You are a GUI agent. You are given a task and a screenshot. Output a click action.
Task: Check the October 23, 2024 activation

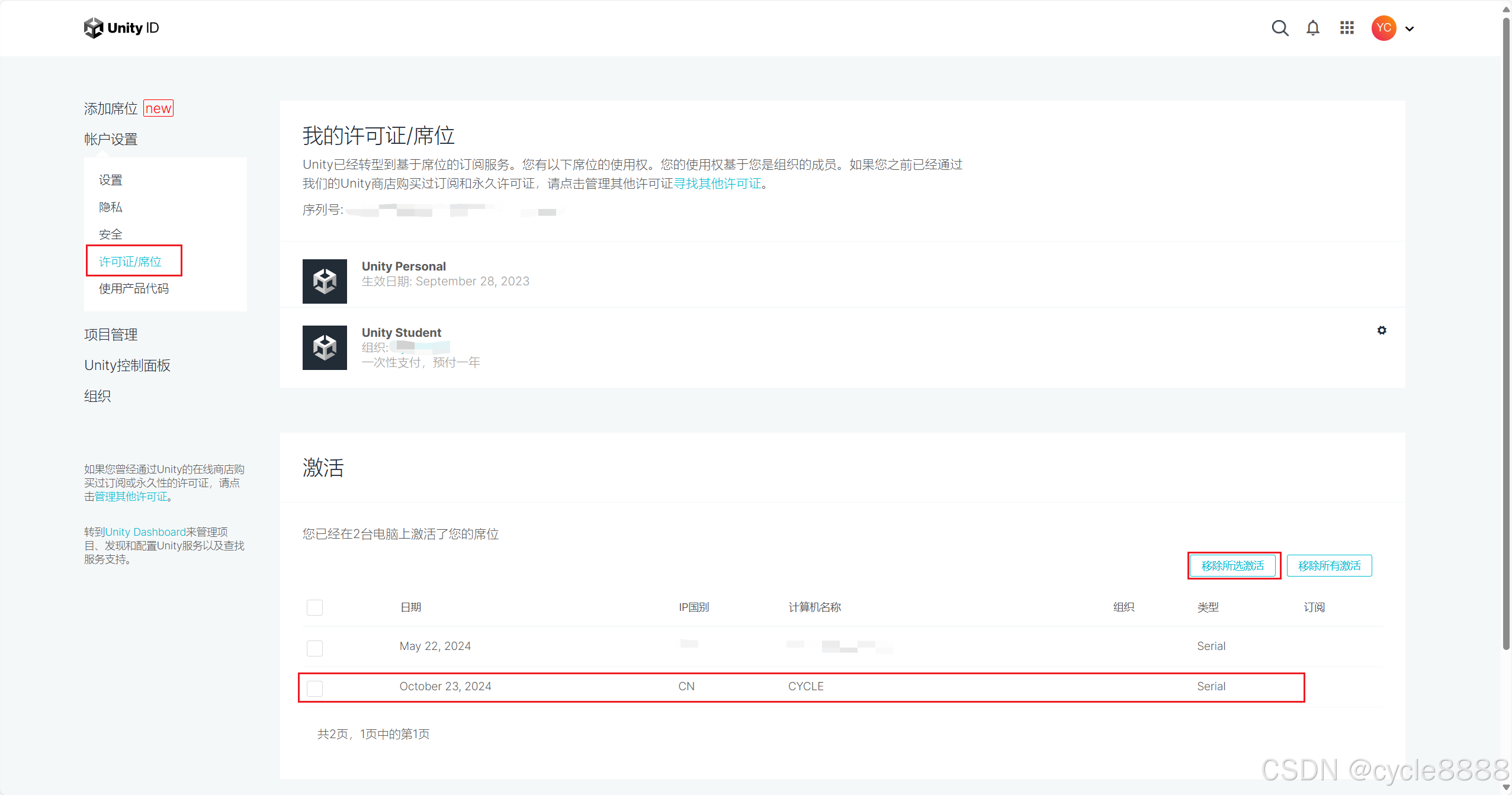click(x=314, y=688)
